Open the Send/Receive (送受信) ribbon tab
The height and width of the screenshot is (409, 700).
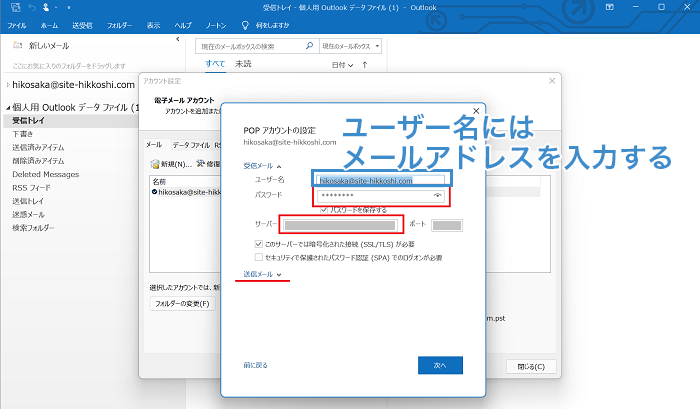(x=82, y=25)
